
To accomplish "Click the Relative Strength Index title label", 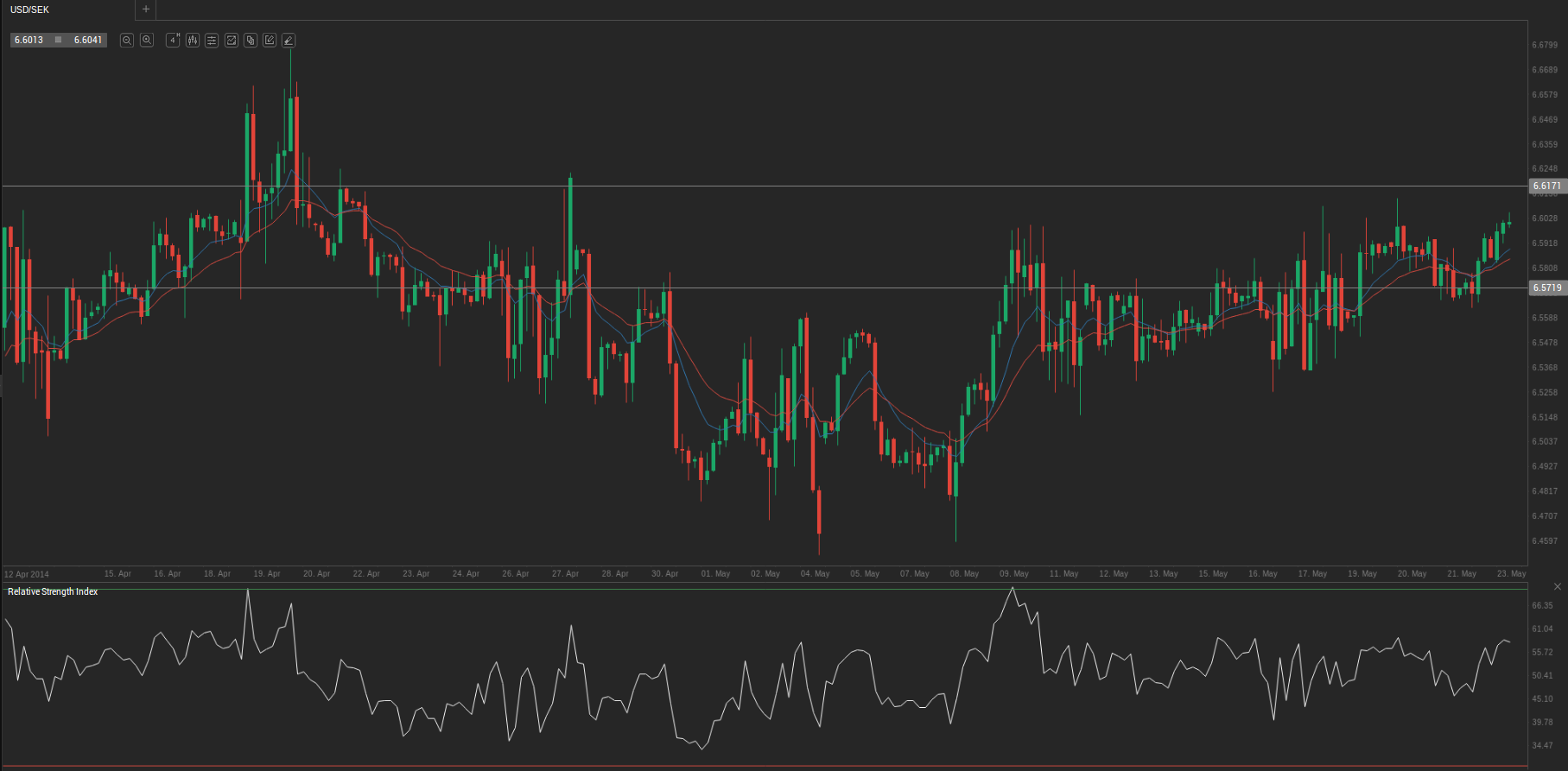I will tap(53, 591).
